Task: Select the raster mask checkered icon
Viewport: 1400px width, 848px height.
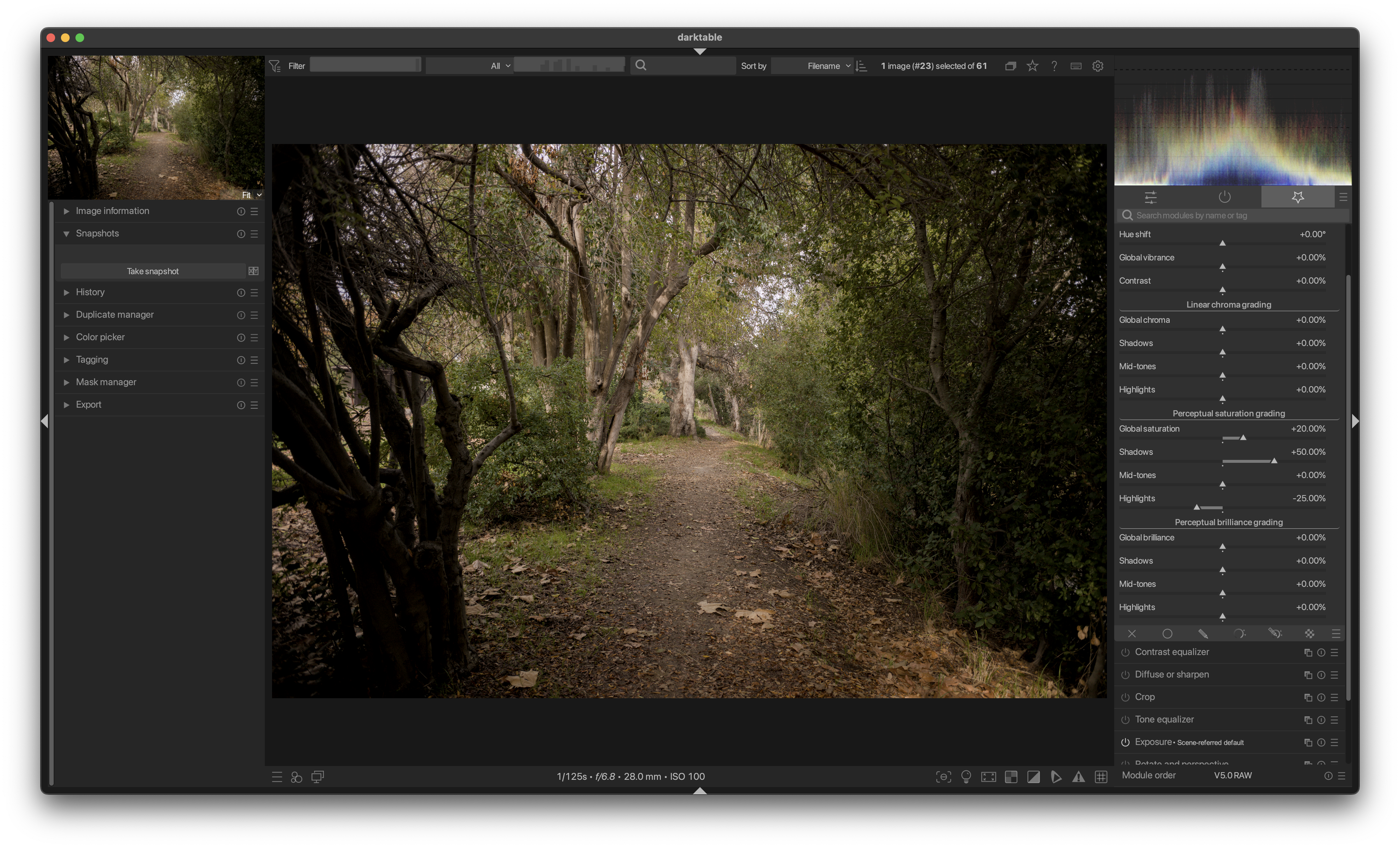Action: (1309, 634)
